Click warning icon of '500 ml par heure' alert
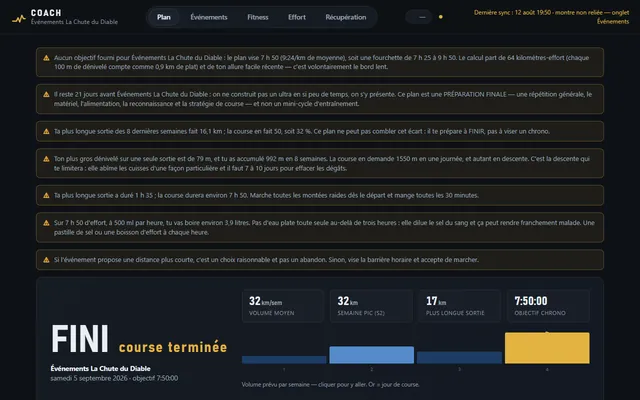Viewport: 640px width, 400px height. pyautogui.click(x=47, y=223)
